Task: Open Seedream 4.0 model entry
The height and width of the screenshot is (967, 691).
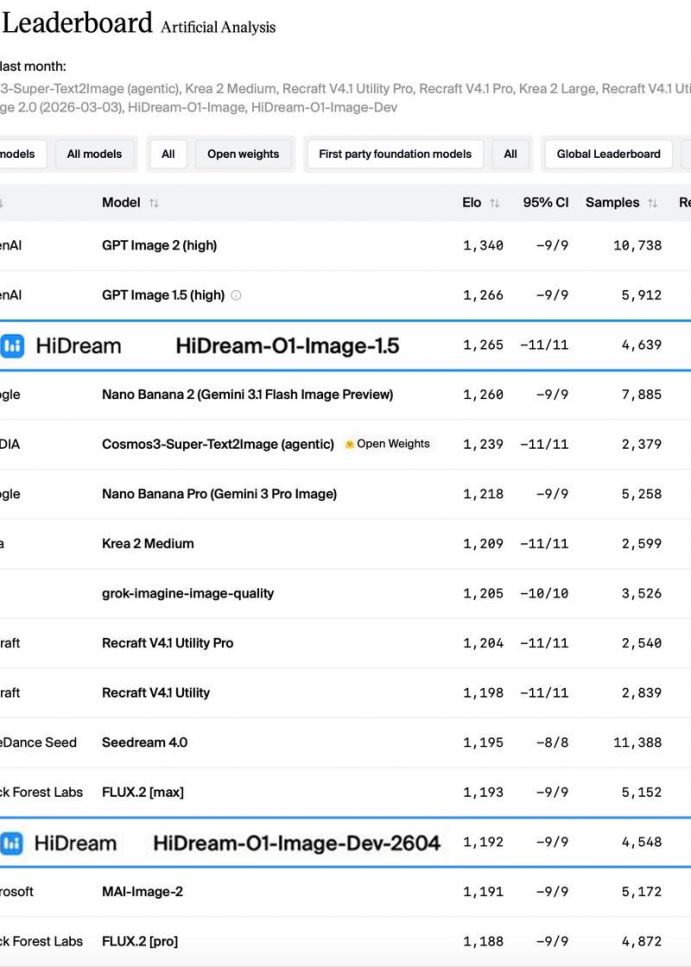Action: [144, 743]
